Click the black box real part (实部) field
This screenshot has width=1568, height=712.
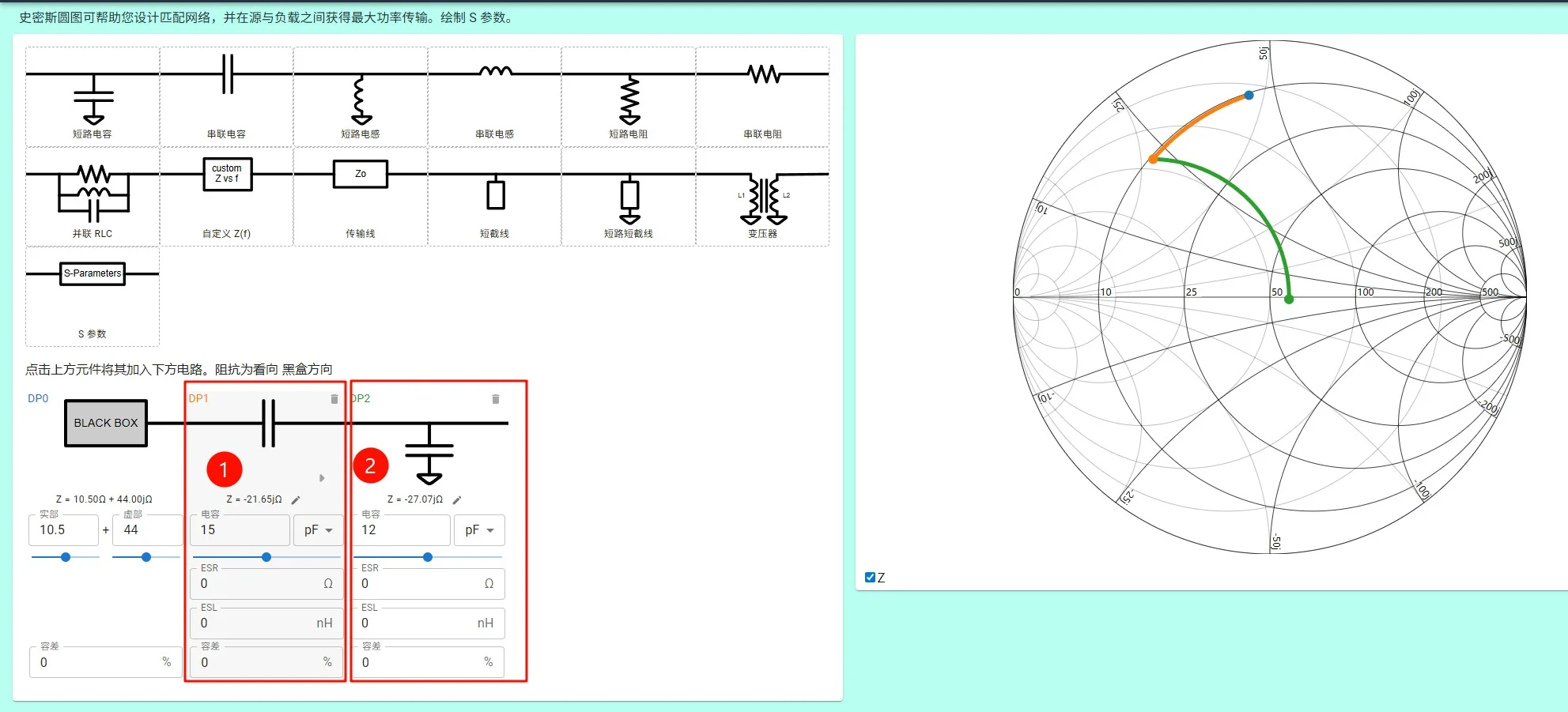tap(64, 530)
